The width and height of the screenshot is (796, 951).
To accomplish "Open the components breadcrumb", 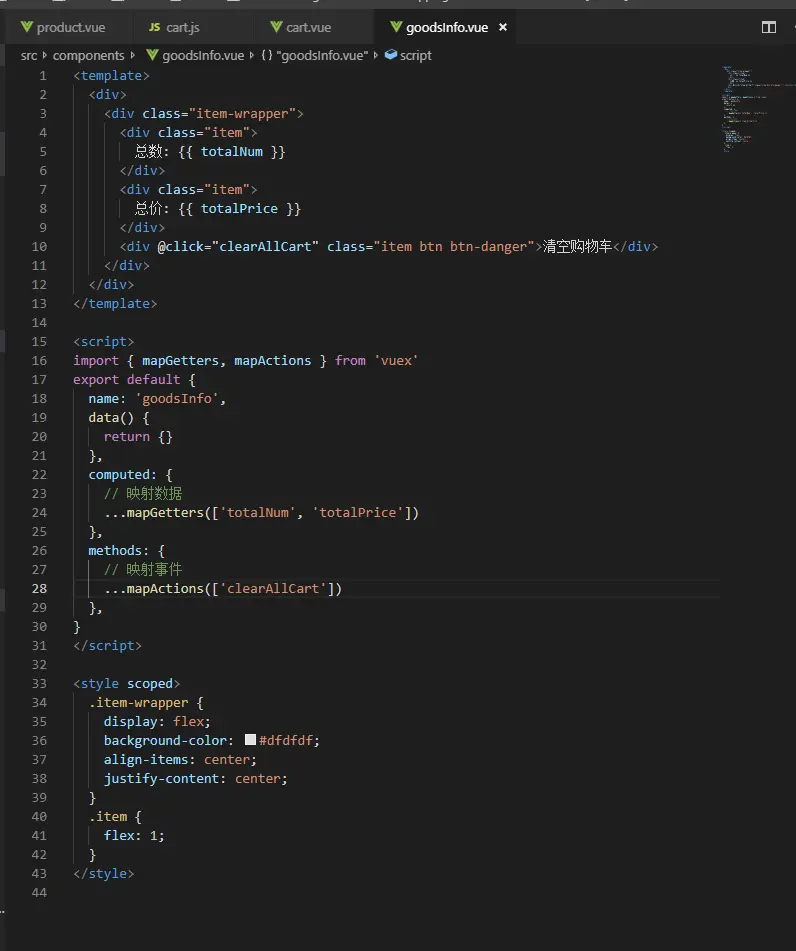I will [x=88, y=55].
